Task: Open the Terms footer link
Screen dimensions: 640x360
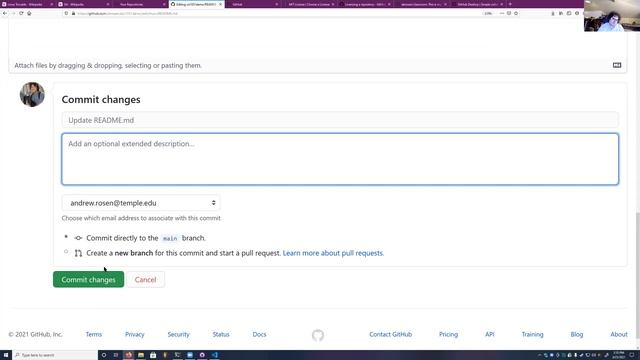Action: 93,334
